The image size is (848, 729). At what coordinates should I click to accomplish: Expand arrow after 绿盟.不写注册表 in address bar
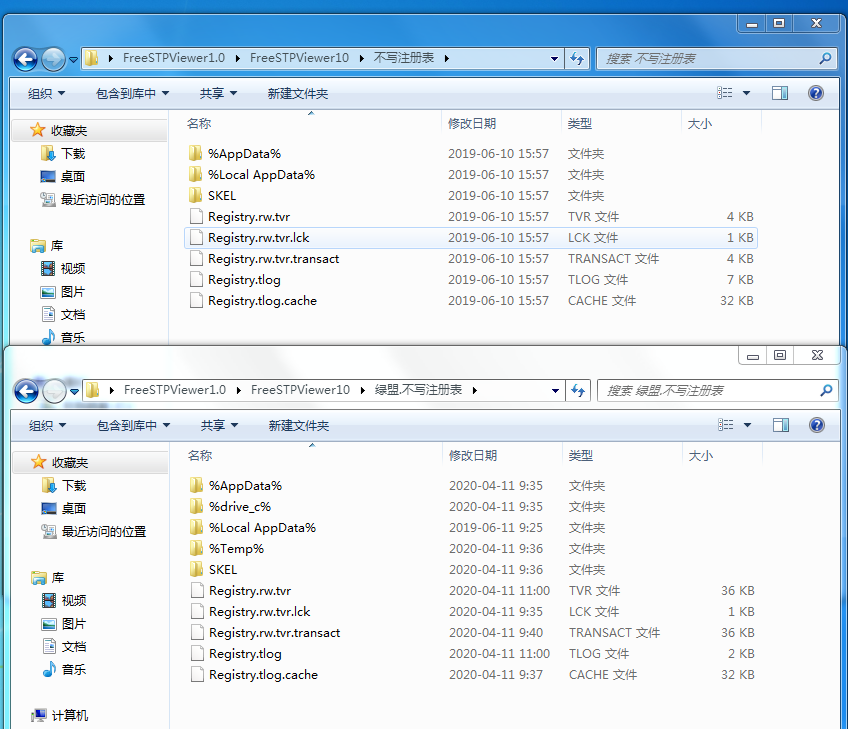tap(474, 390)
